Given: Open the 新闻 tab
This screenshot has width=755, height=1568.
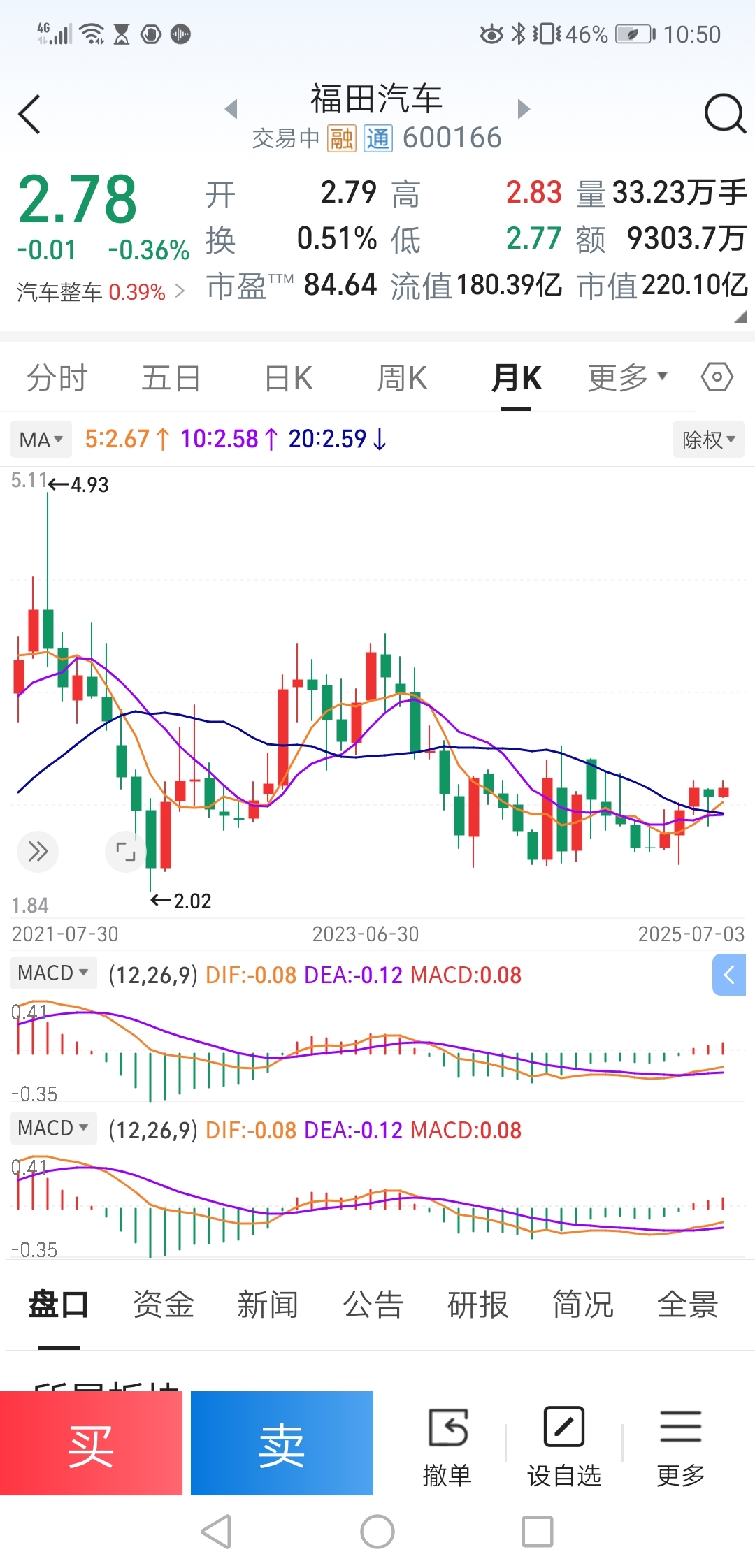Looking at the screenshot, I should point(268,1305).
